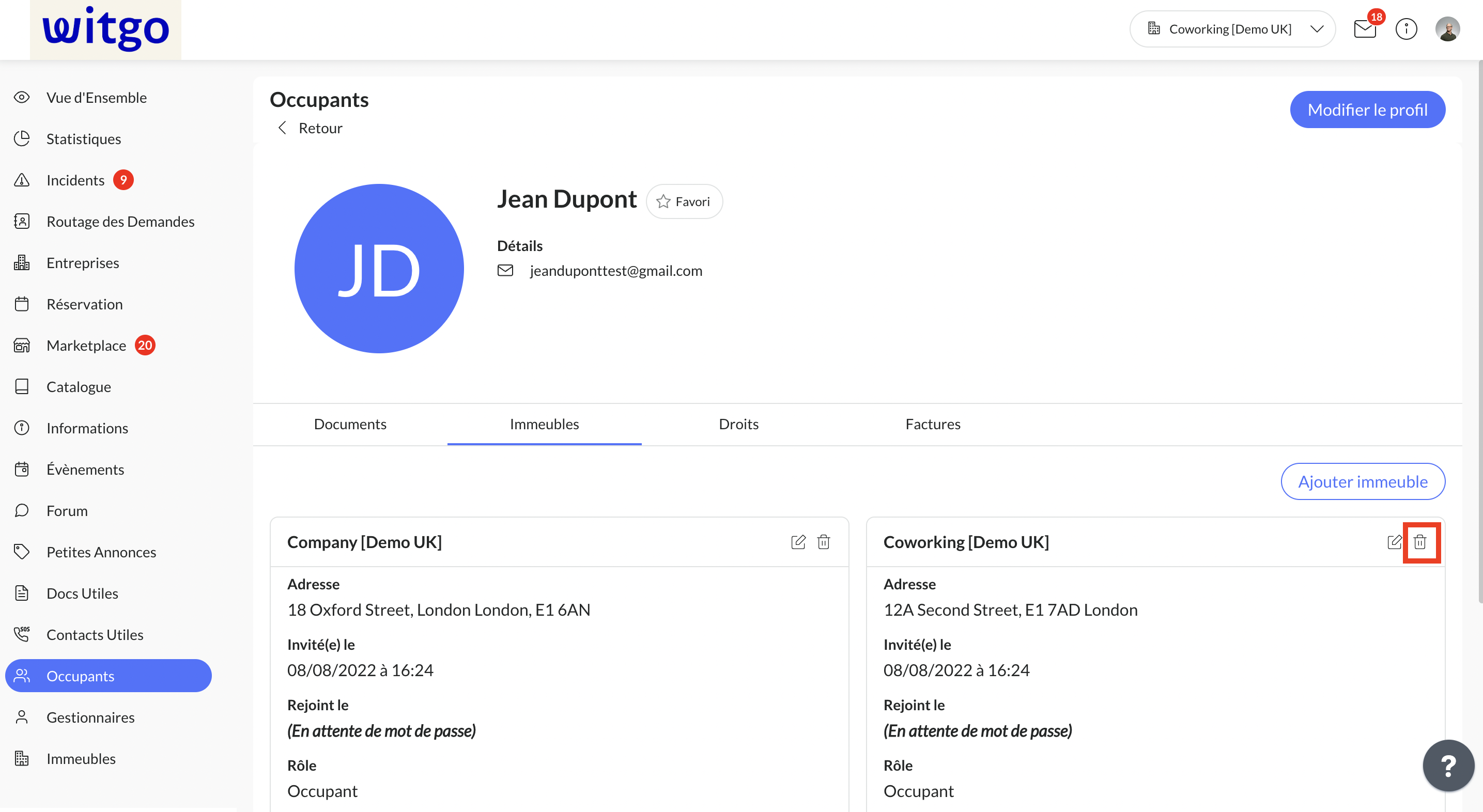Open the user profile avatar in top bar

[x=1447, y=29]
